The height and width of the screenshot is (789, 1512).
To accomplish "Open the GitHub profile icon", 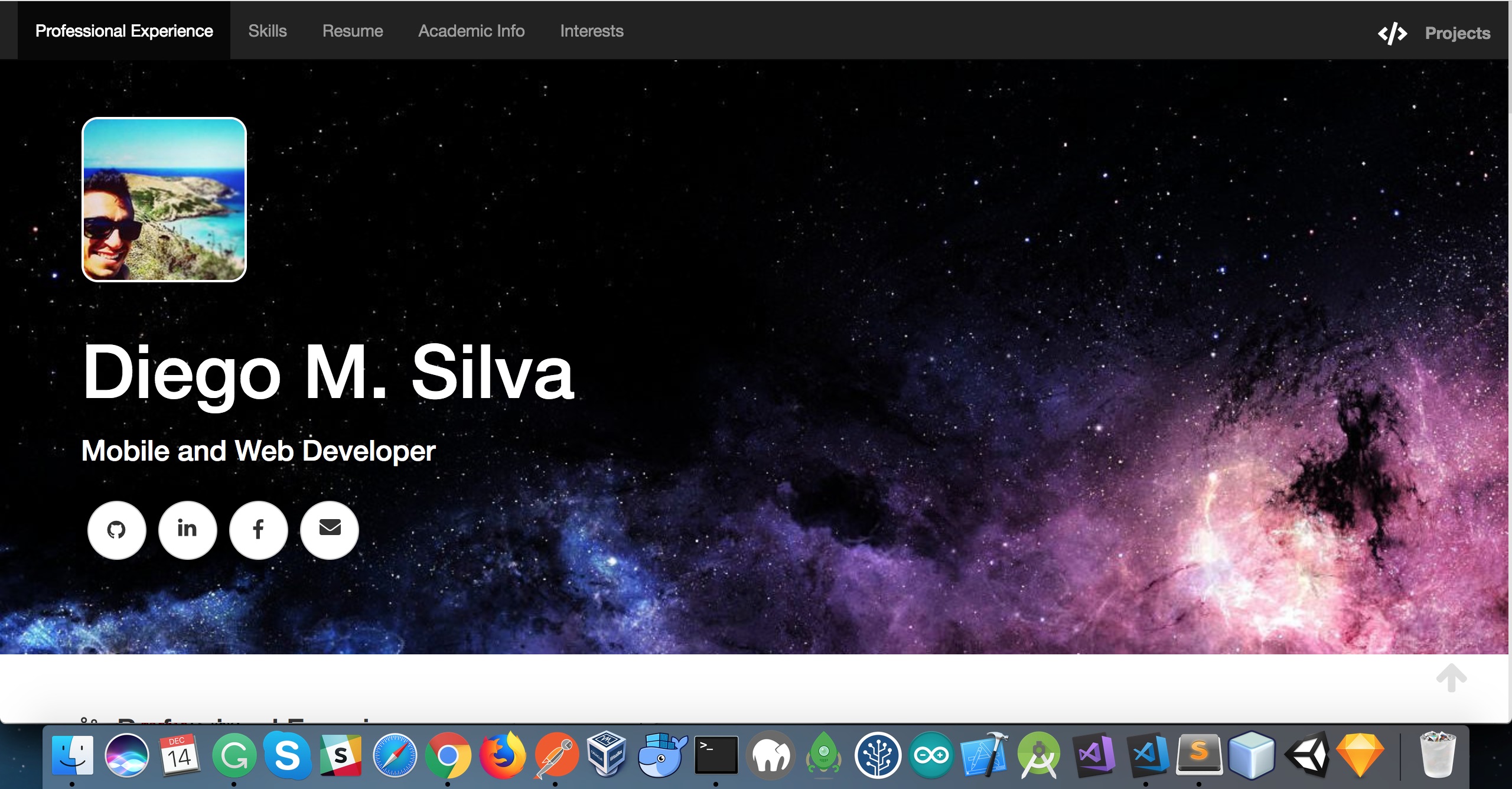I will point(116,530).
